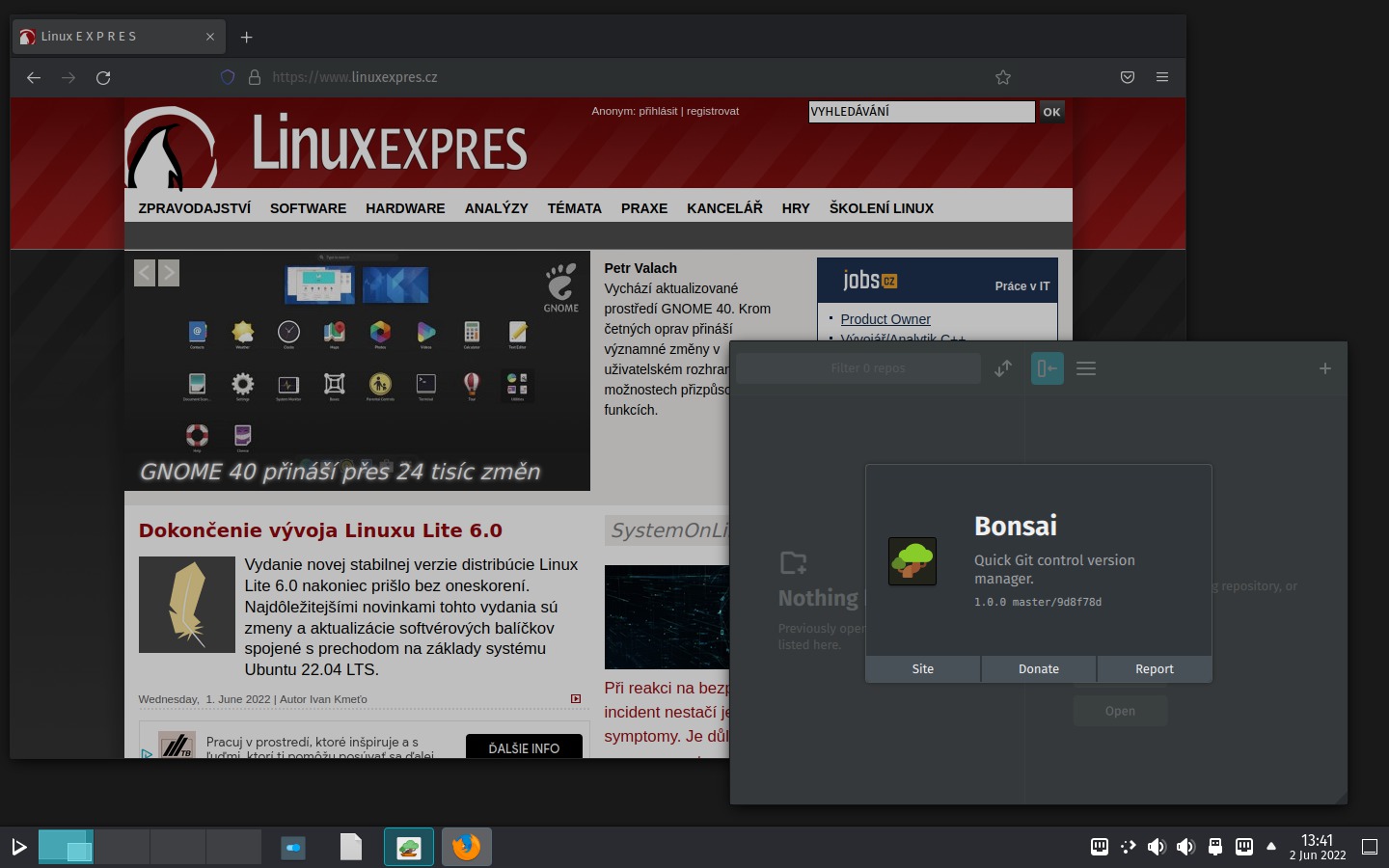Open the HARDWARE menu section
The image size is (1389, 868).
pyautogui.click(x=405, y=208)
